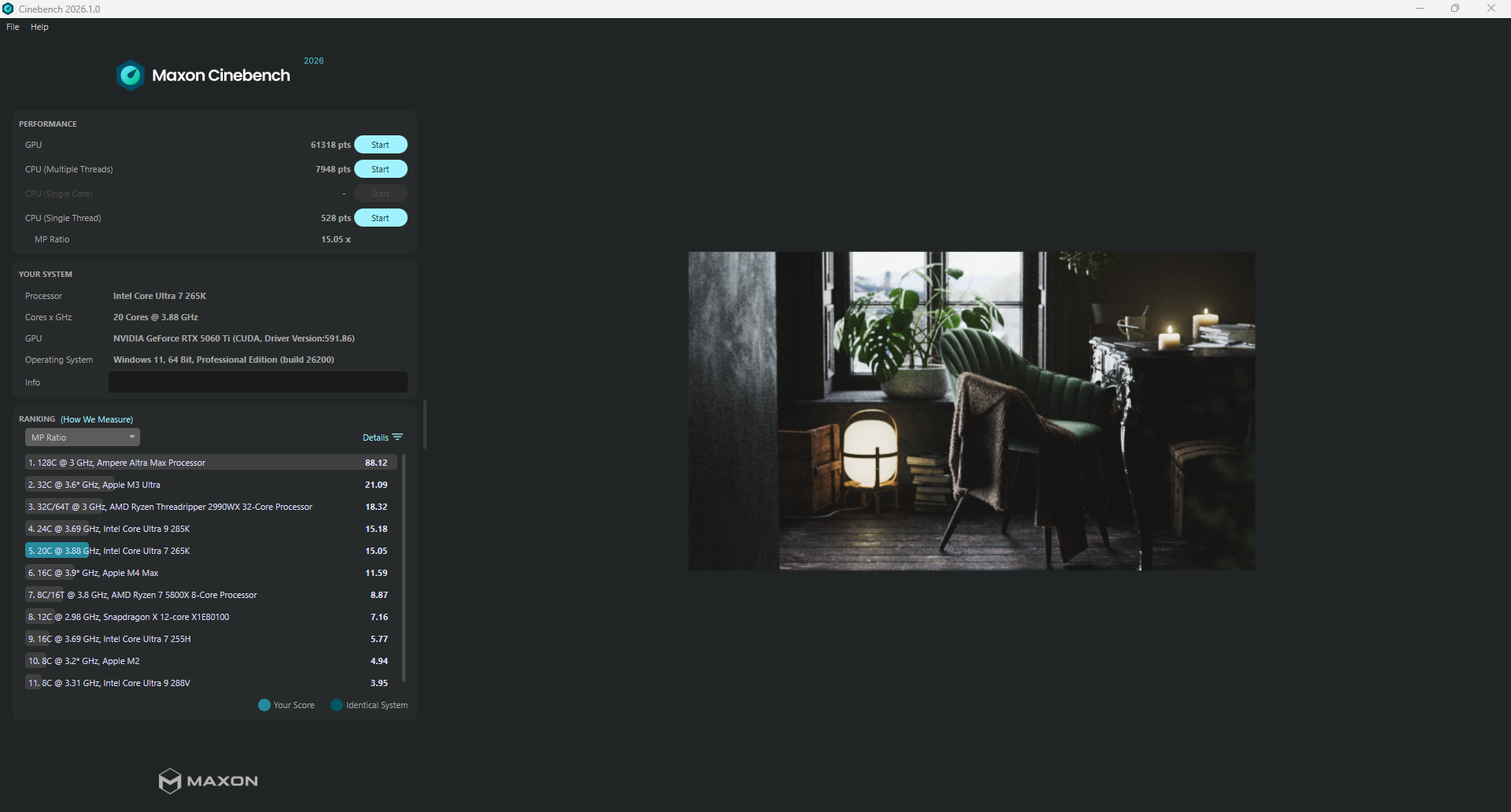
Task: Click the Windows 11 operating system text
Action: [224, 360]
